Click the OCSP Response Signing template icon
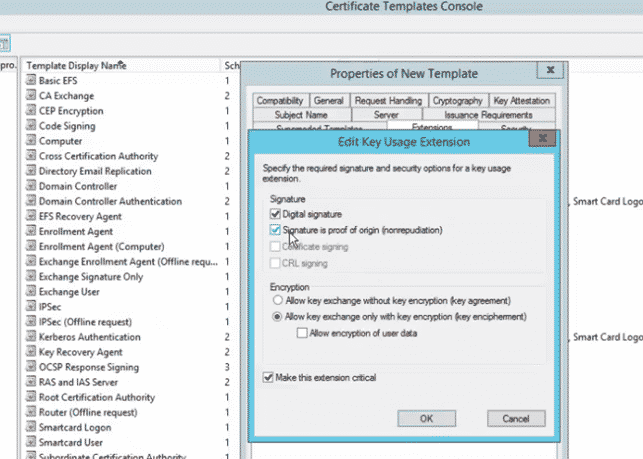 31,367
